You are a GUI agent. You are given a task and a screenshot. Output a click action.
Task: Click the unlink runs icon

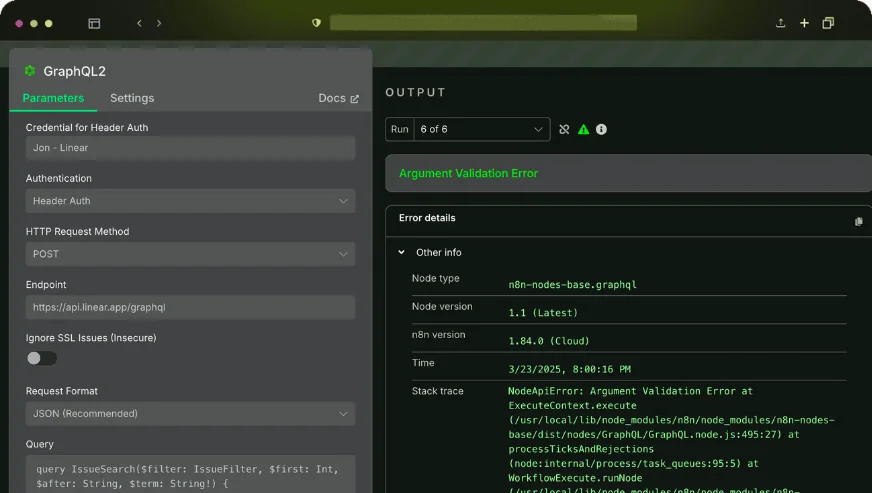point(564,129)
